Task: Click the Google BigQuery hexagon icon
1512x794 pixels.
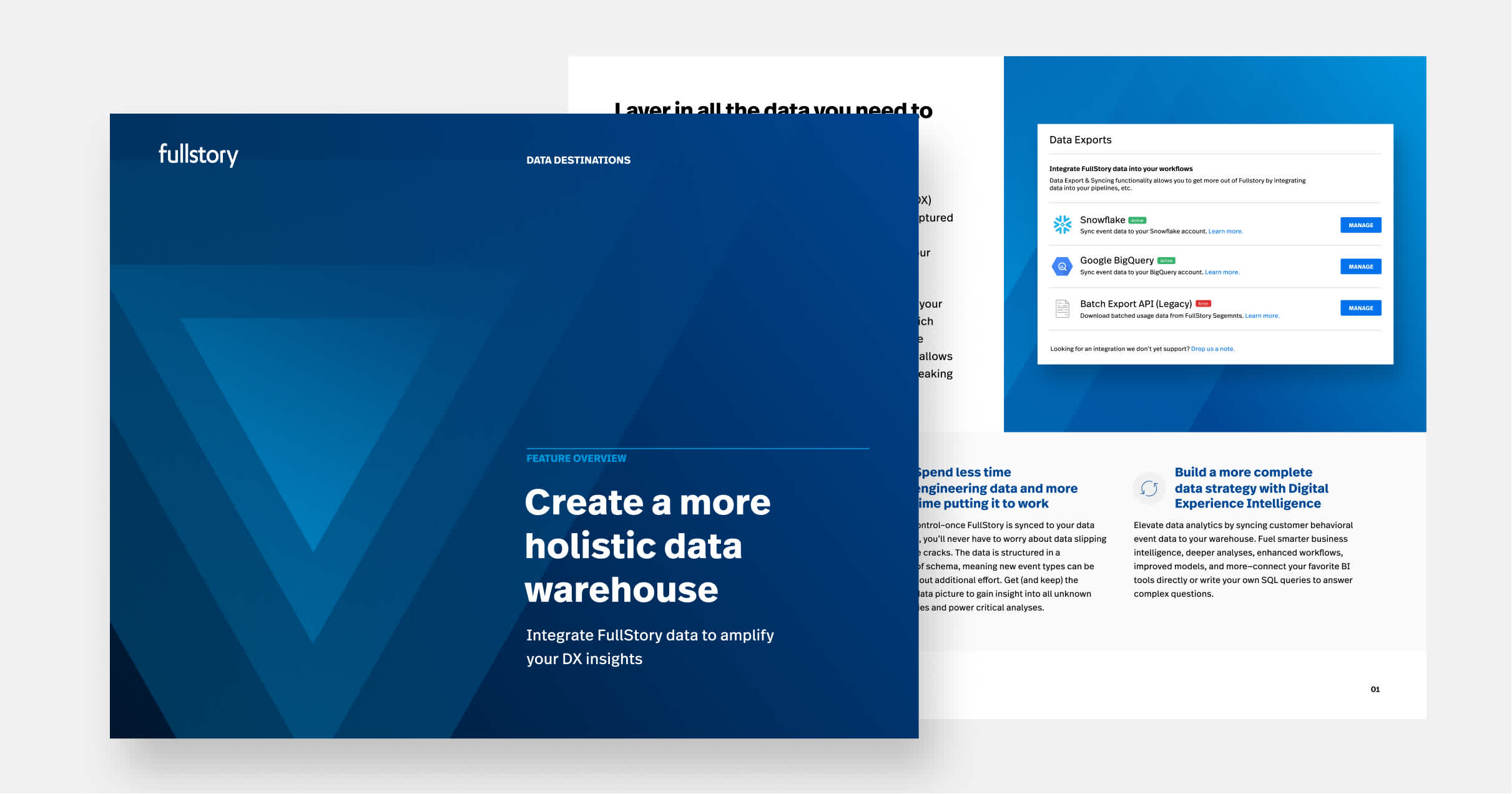Action: 1062,267
